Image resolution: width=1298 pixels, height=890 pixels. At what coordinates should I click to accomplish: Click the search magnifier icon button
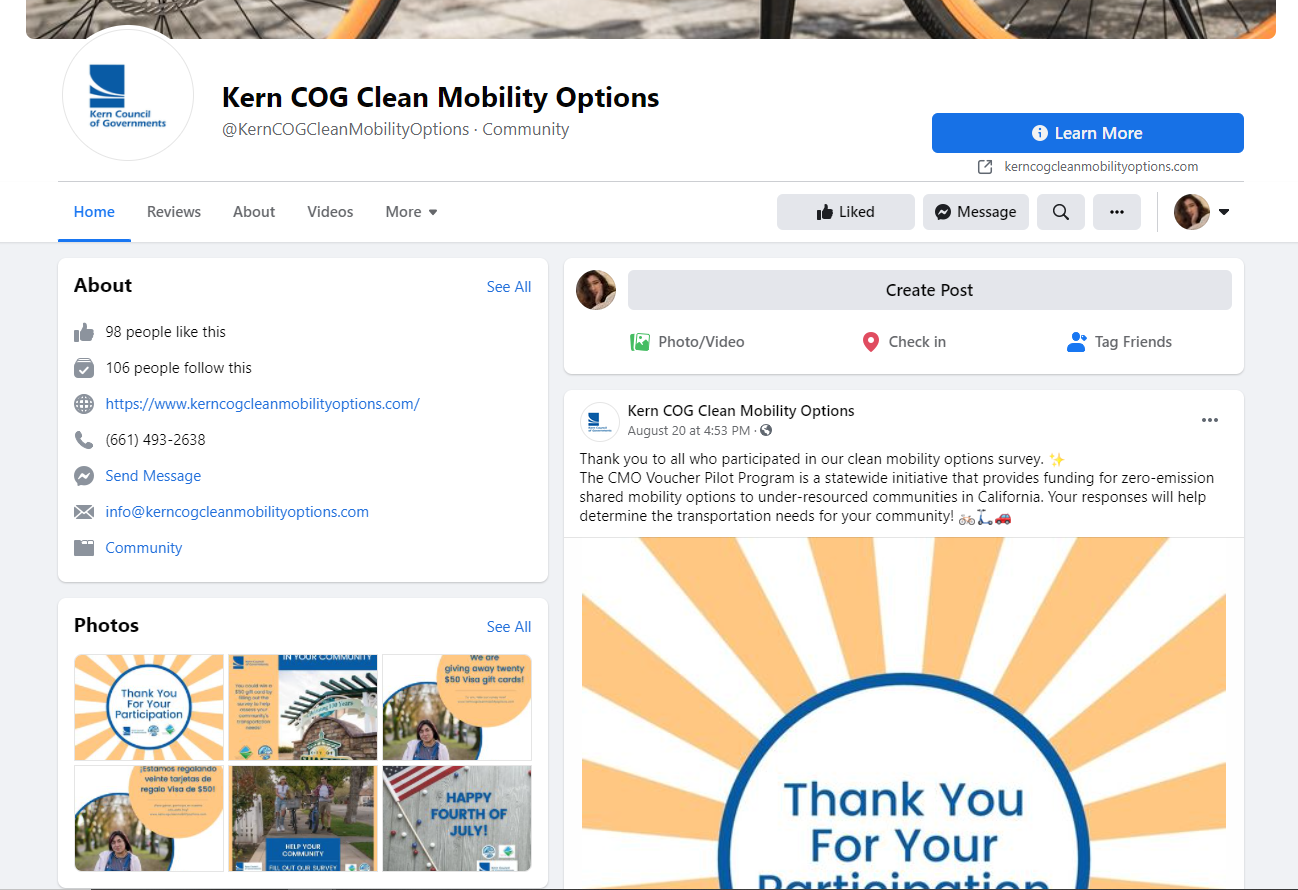tap(1061, 212)
